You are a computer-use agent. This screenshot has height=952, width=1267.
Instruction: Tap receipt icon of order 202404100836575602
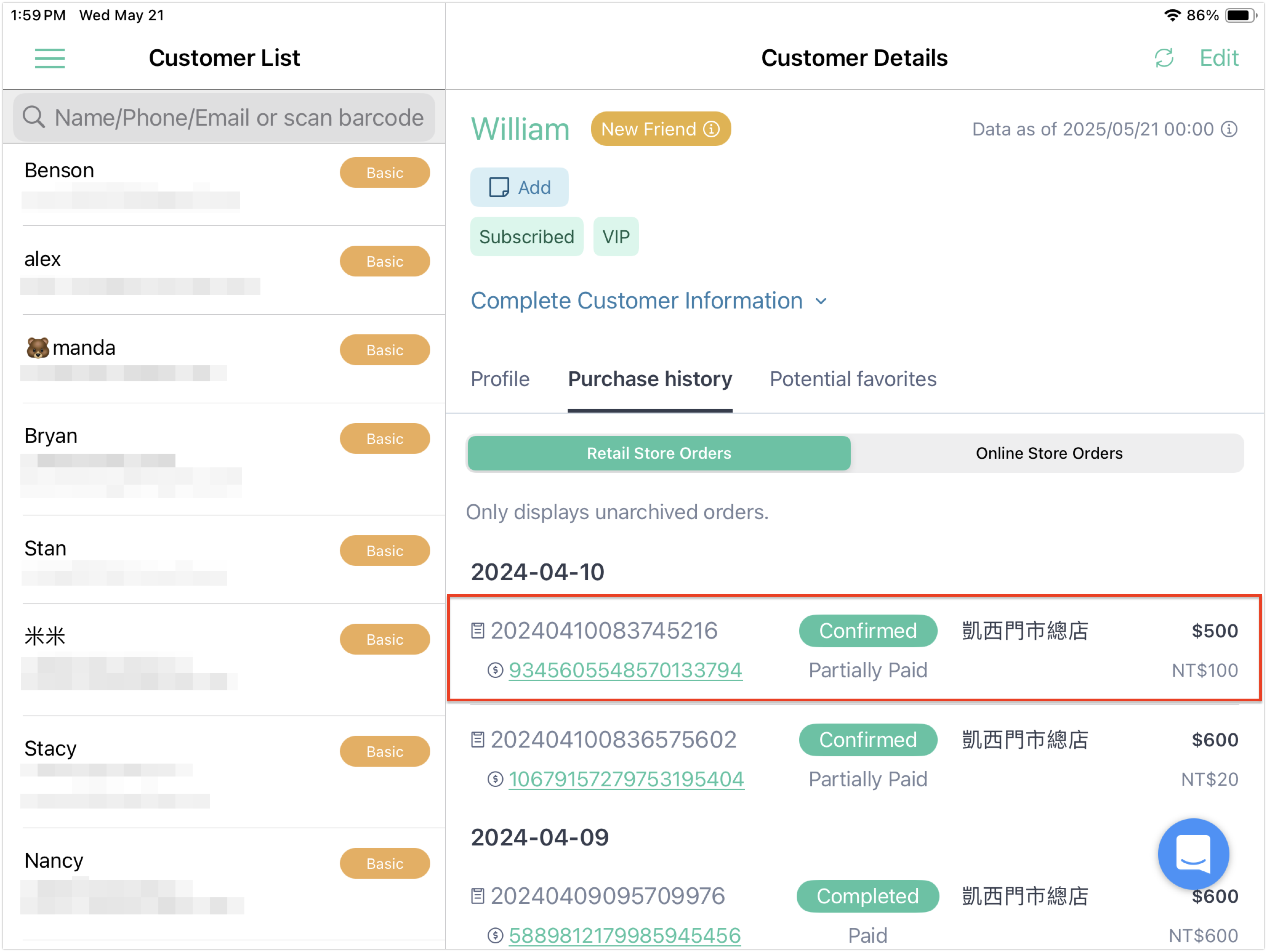[x=477, y=740]
